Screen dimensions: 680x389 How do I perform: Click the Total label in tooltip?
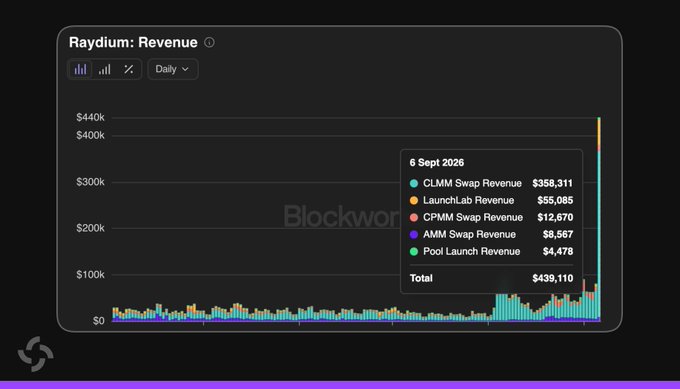[421, 278]
